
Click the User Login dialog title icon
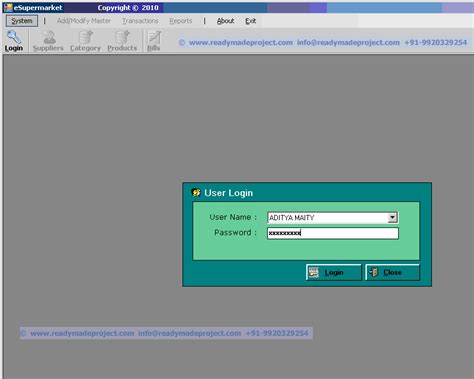coord(196,193)
